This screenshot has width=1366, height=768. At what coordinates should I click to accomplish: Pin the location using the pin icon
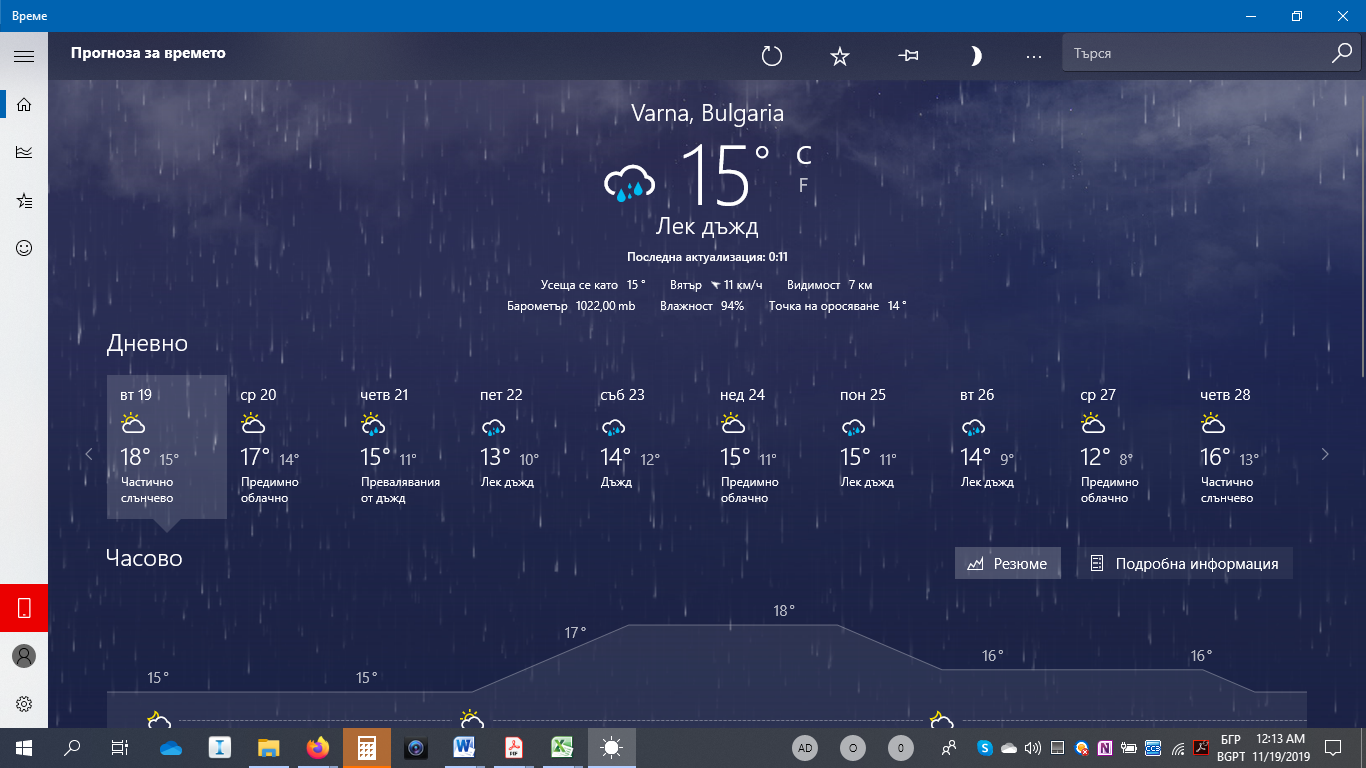point(908,56)
